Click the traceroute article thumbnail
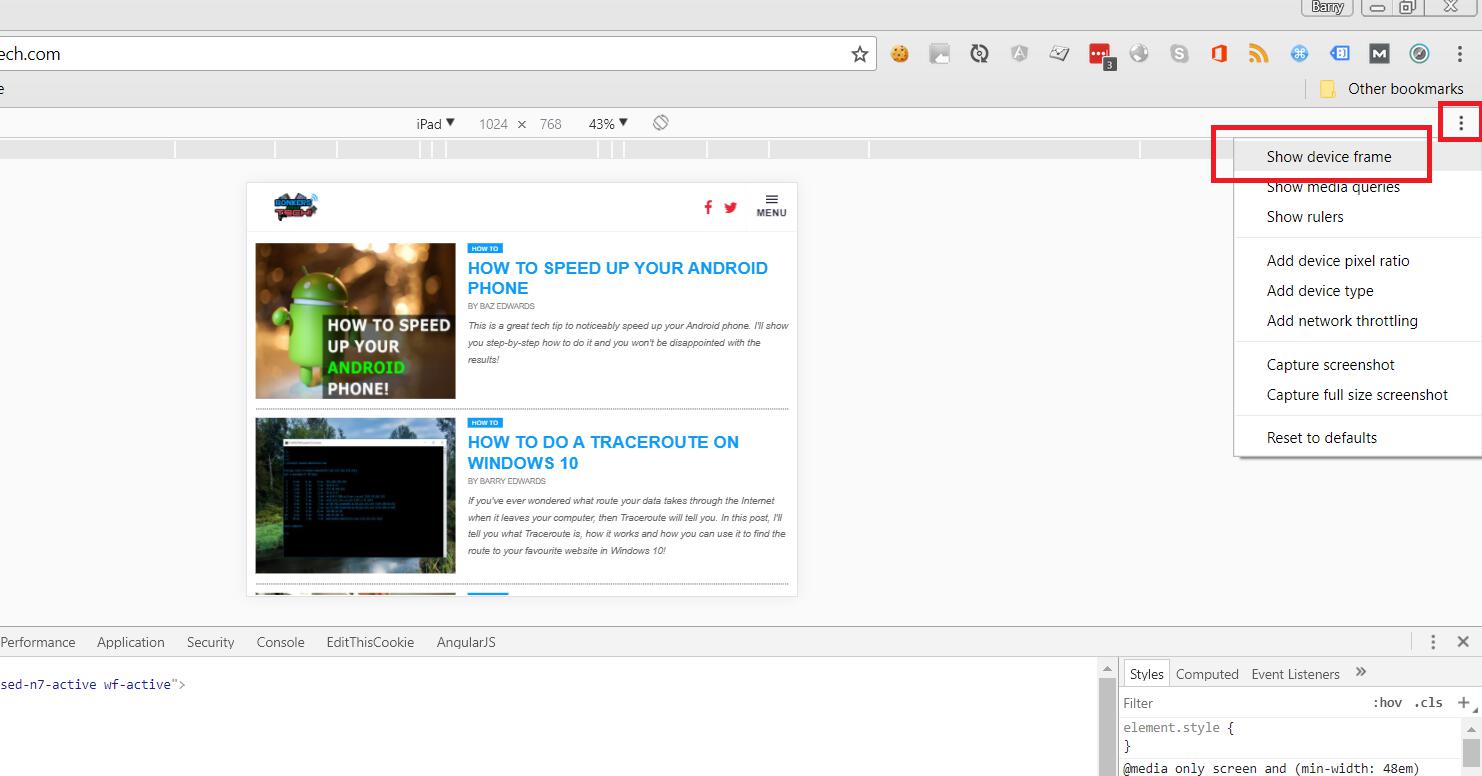The height and width of the screenshot is (776, 1482). 355,495
